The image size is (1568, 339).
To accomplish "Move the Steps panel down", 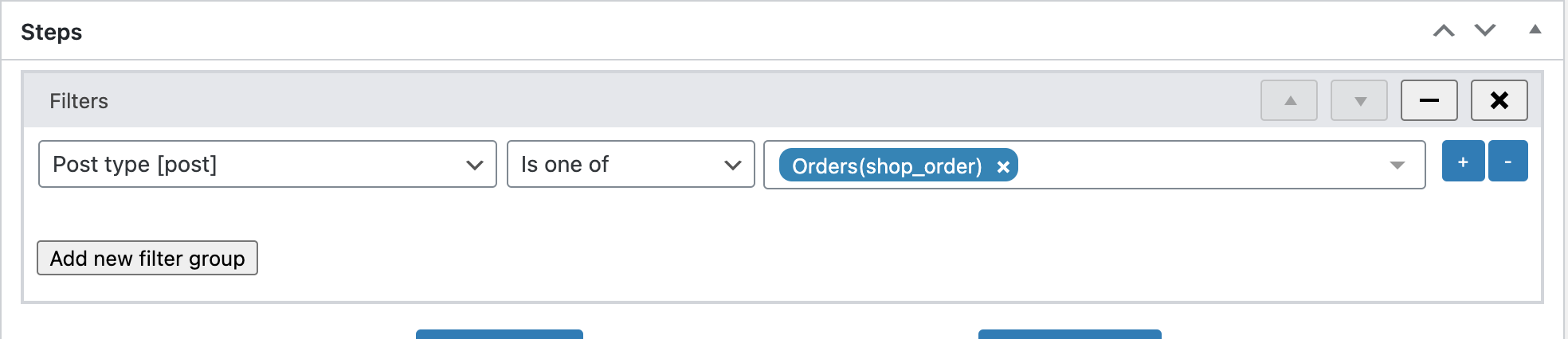I will (1485, 31).
